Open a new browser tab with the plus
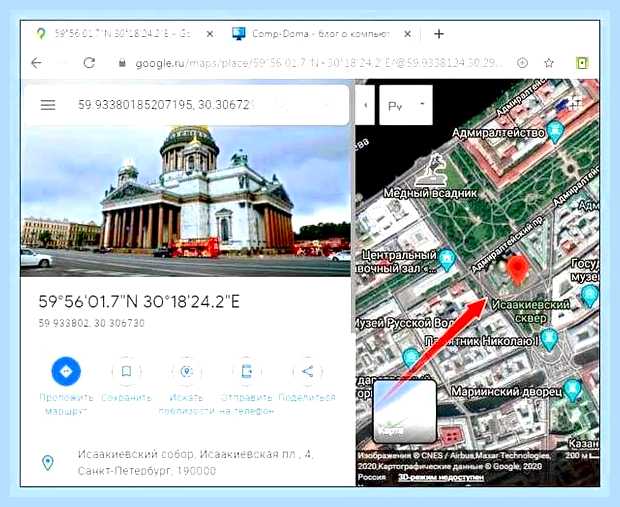The height and width of the screenshot is (507, 620). pos(439,34)
